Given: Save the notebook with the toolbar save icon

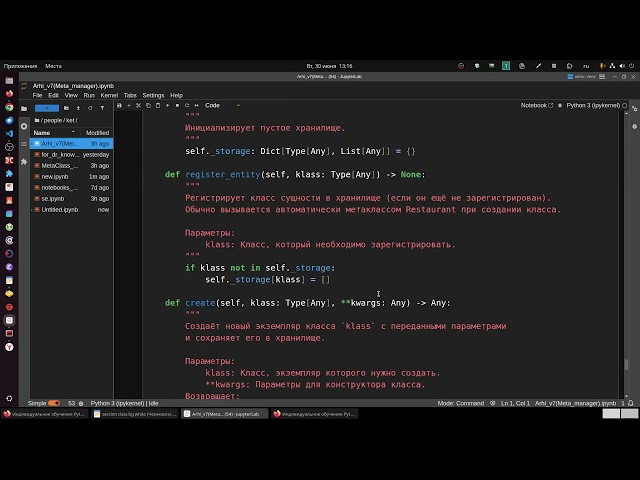Looking at the screenshot, I should click(x=119, y=105).
